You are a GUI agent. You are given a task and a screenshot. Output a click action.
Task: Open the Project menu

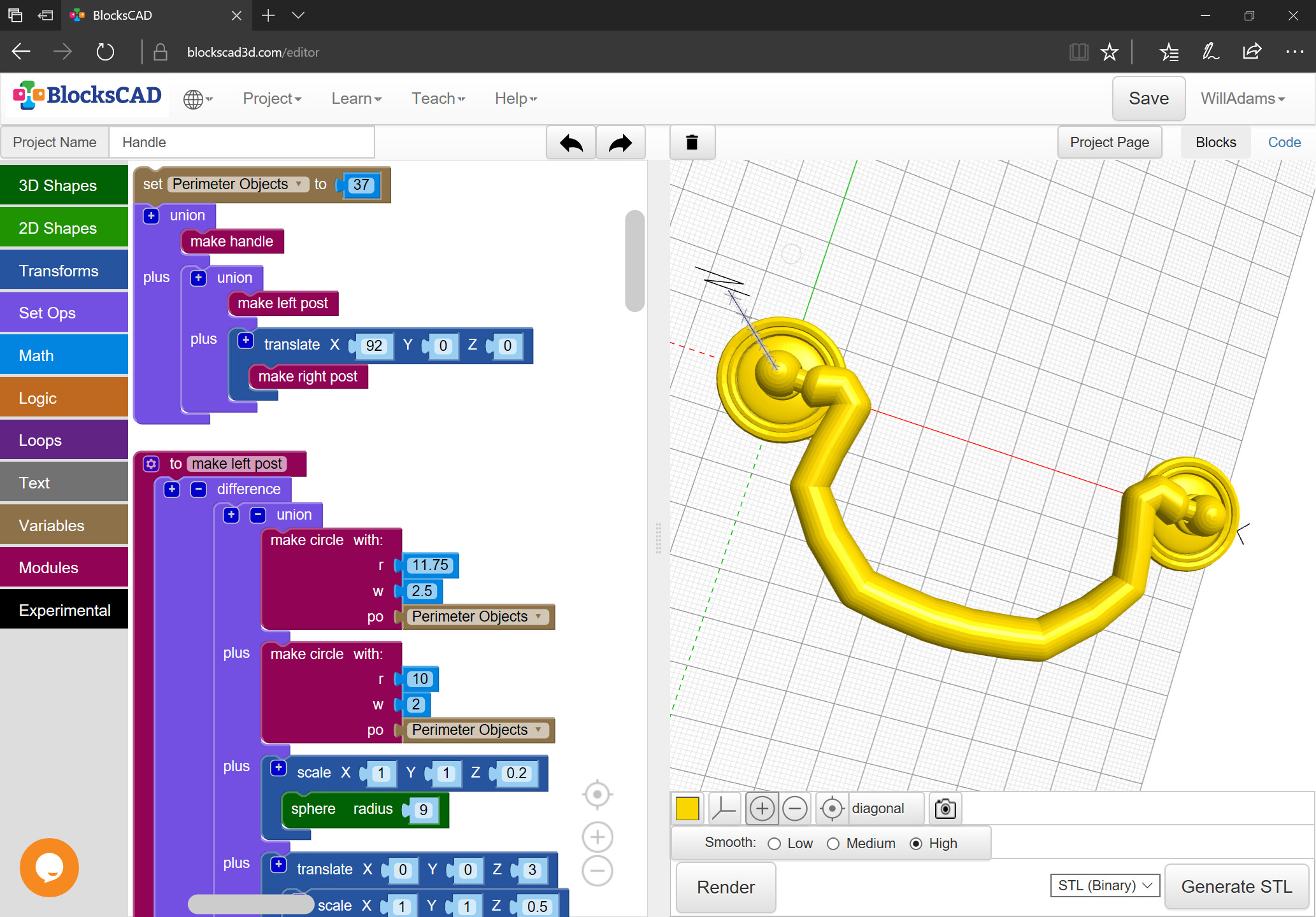[x=272, y=99]
